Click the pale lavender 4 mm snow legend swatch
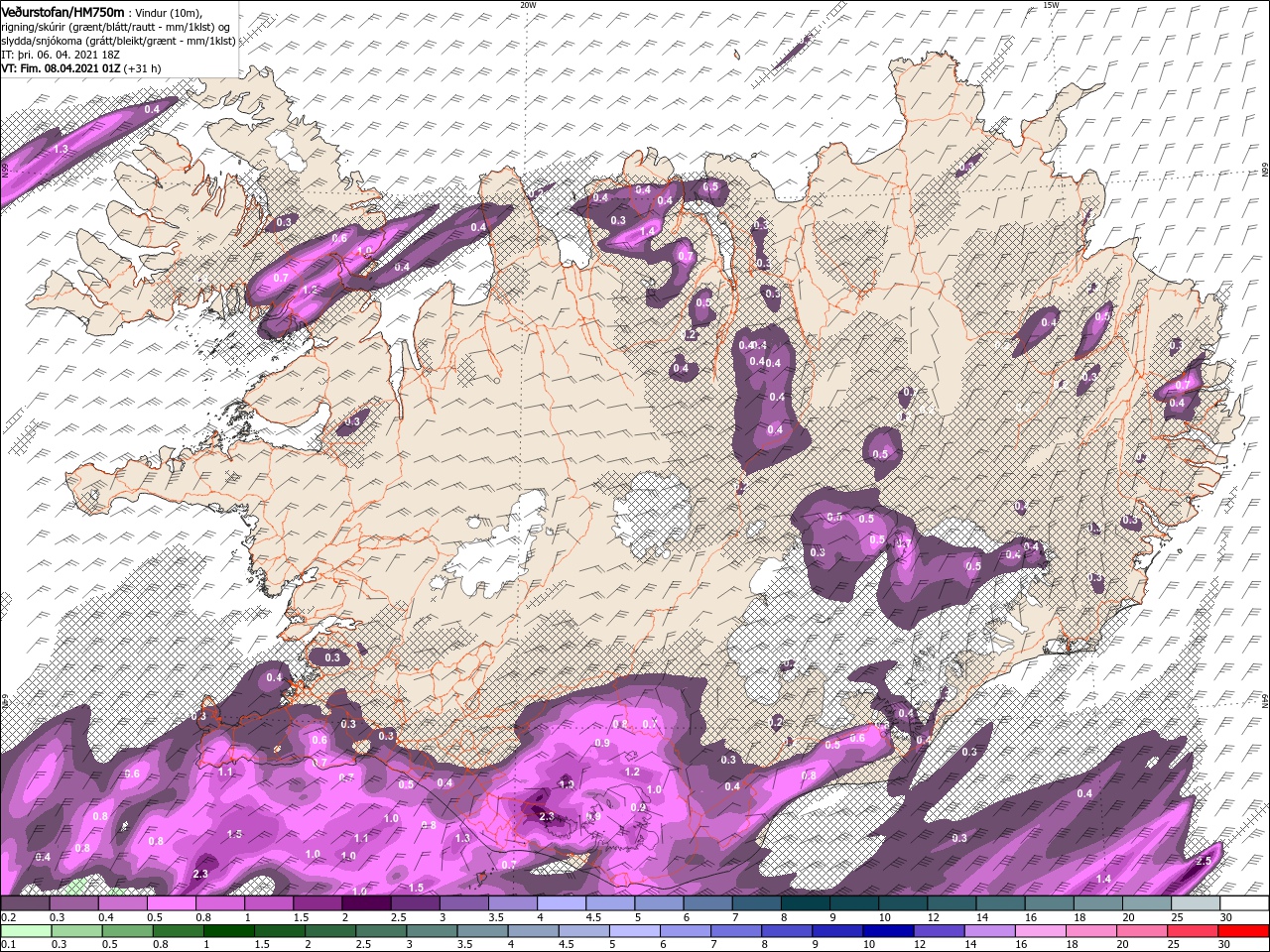Screen dimensions: 1270x952 562,903
